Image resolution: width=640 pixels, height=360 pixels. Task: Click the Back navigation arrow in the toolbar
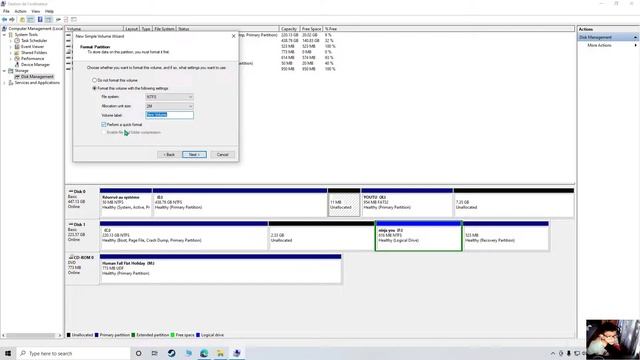[x=4, y=20]
